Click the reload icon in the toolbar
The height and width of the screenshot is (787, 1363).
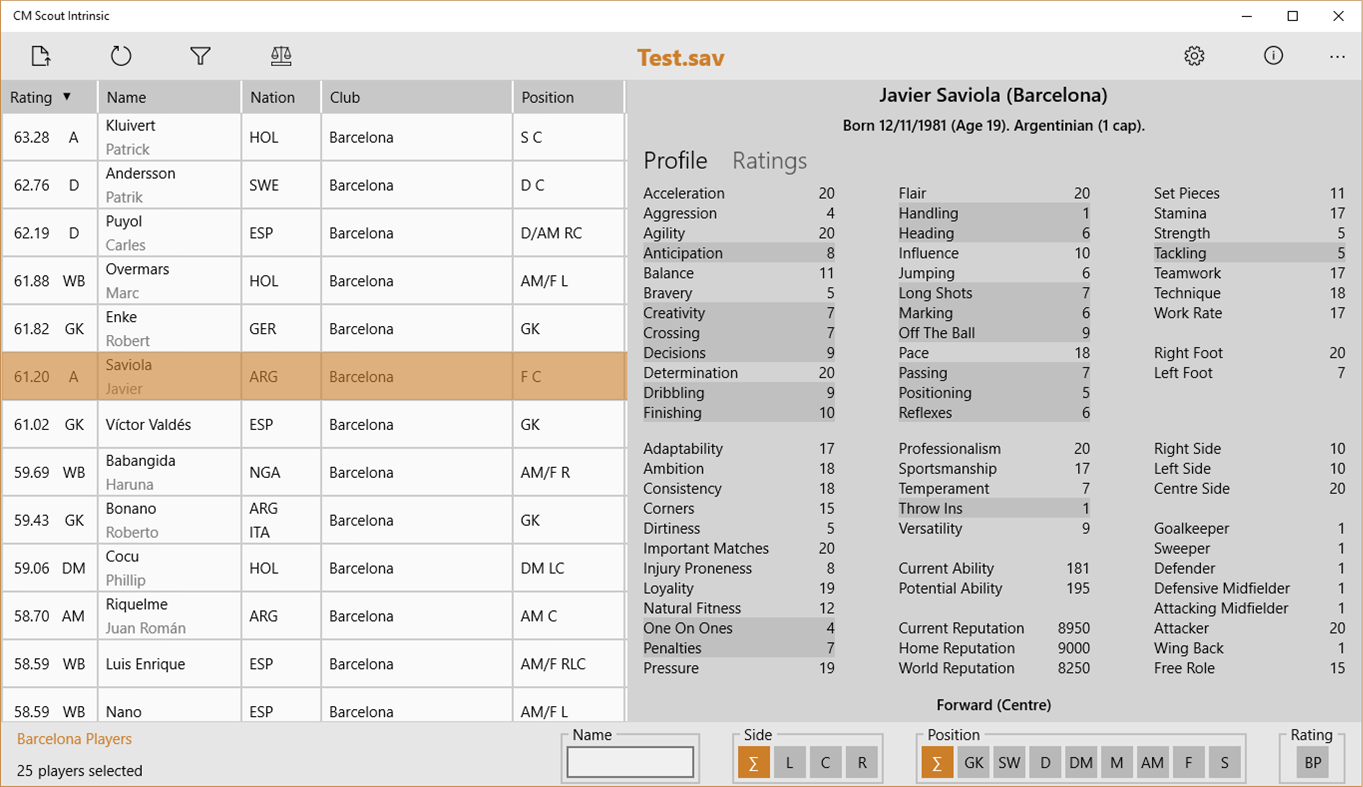pos(120,56)
